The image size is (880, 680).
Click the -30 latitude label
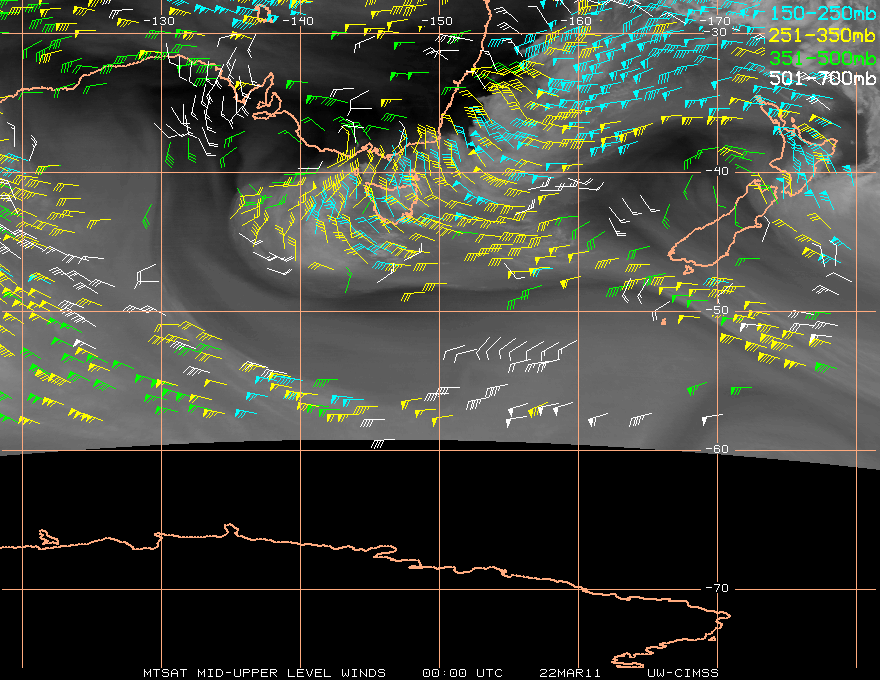point(715,32)
